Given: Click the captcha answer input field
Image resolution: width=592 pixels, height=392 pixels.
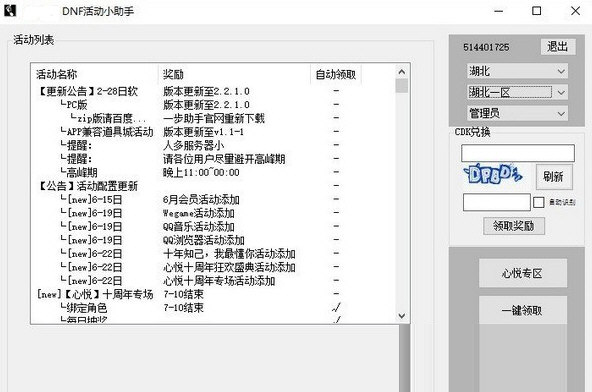Looking at the screenshot, I should click(x=496, y=202).
